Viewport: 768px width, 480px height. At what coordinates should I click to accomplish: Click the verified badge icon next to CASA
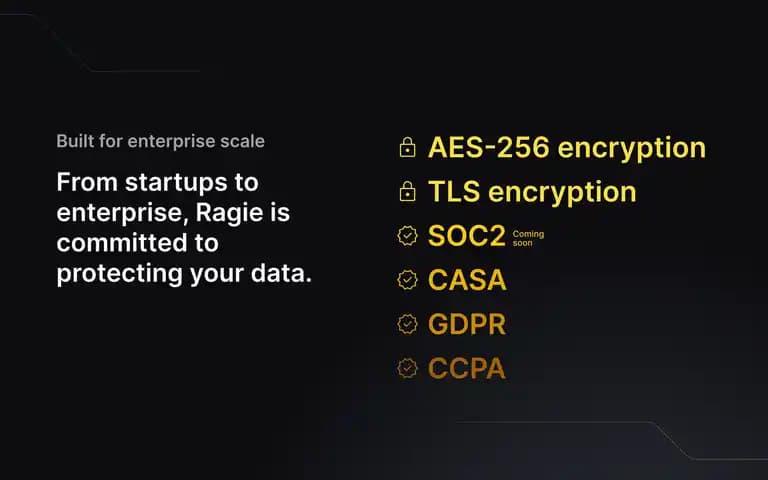point(407,280)
